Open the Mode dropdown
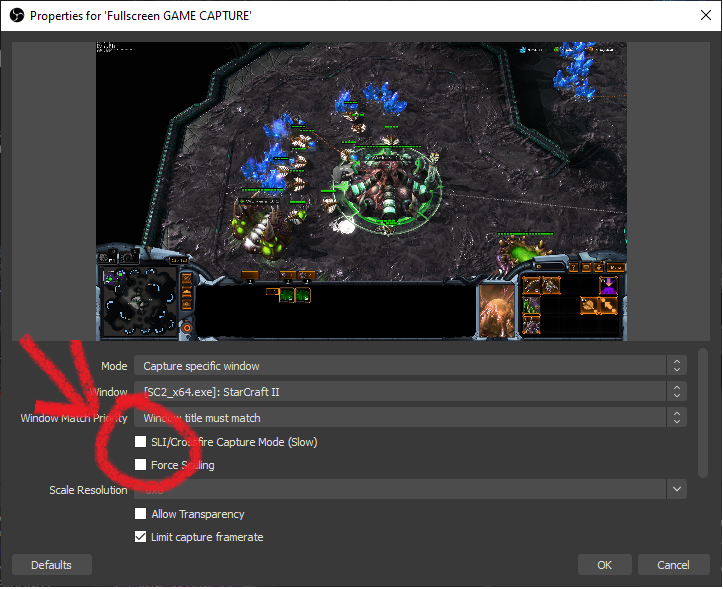 (x=410, y=366)
